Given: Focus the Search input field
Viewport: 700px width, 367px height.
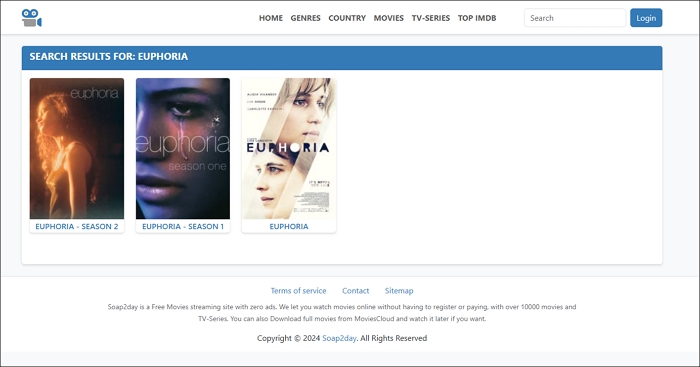Looking at the screenshot, I should pyautogui.click(x=575, y=18).
